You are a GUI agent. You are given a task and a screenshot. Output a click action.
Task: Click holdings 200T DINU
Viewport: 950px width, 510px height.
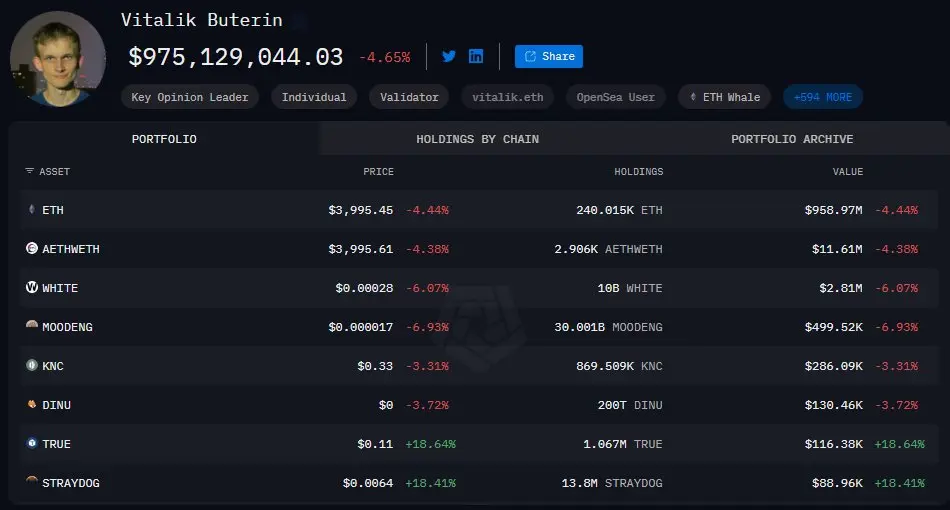pyautogui.click(x=630, y=405)
